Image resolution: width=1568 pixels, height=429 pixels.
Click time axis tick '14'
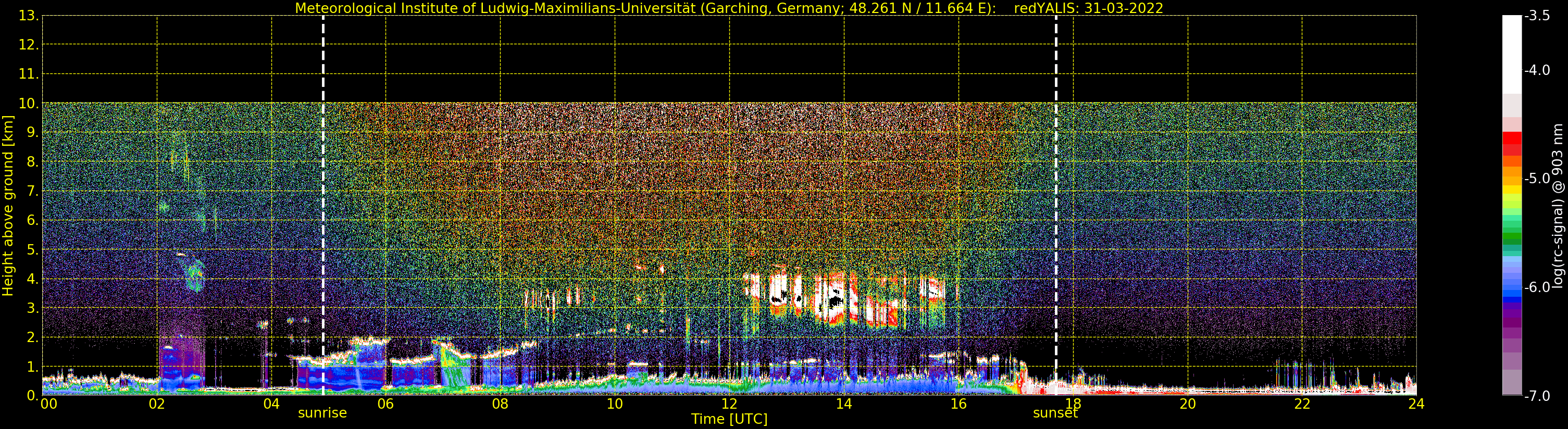click(844, 404)
